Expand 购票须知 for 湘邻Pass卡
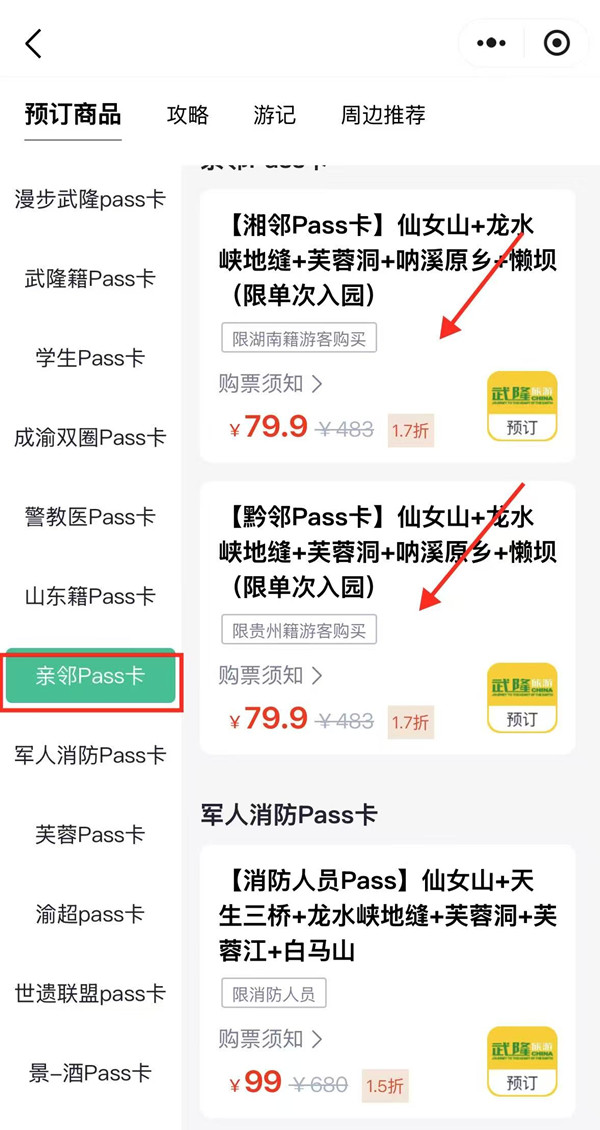600x1130 pixels. click(x=271, y=383)
